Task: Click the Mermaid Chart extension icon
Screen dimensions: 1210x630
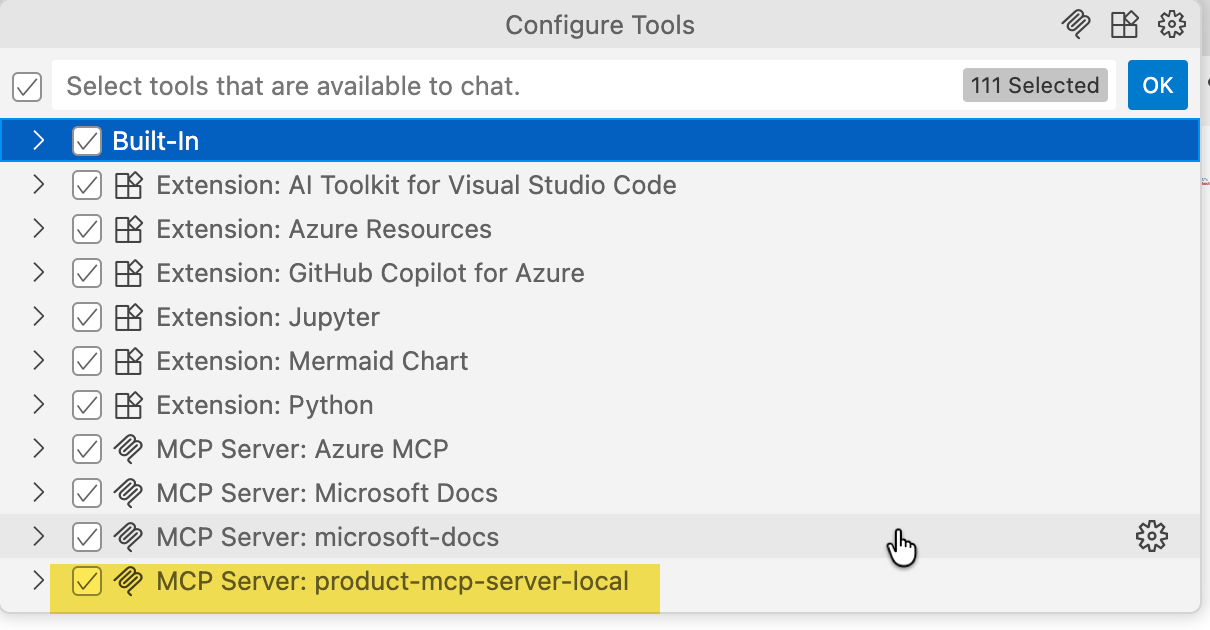Action: click(129, 361)
